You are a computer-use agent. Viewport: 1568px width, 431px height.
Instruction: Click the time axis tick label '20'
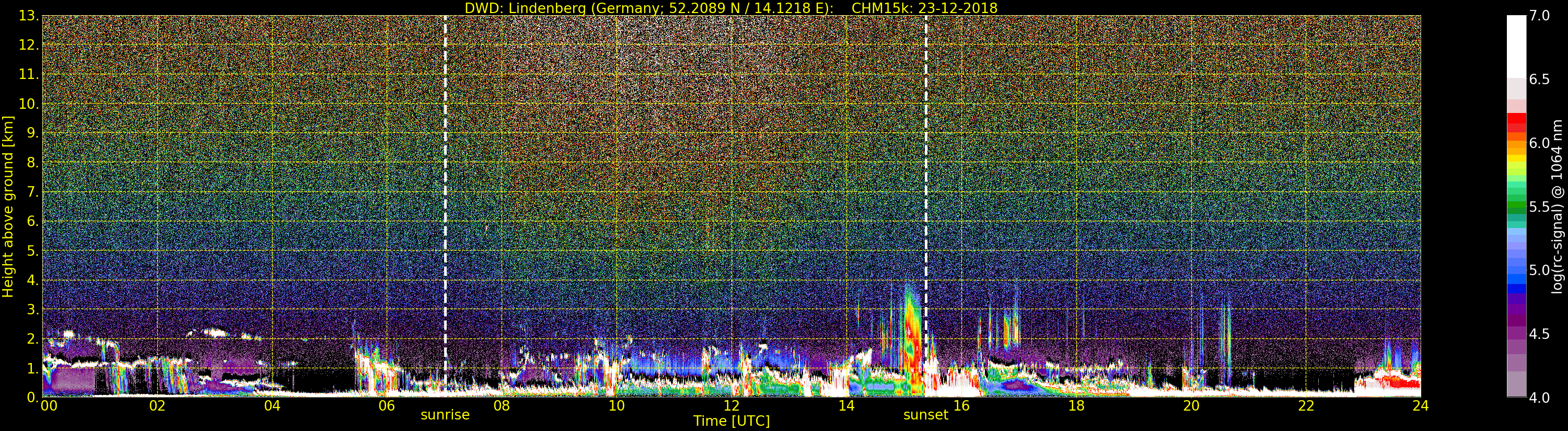[1191, 405]
